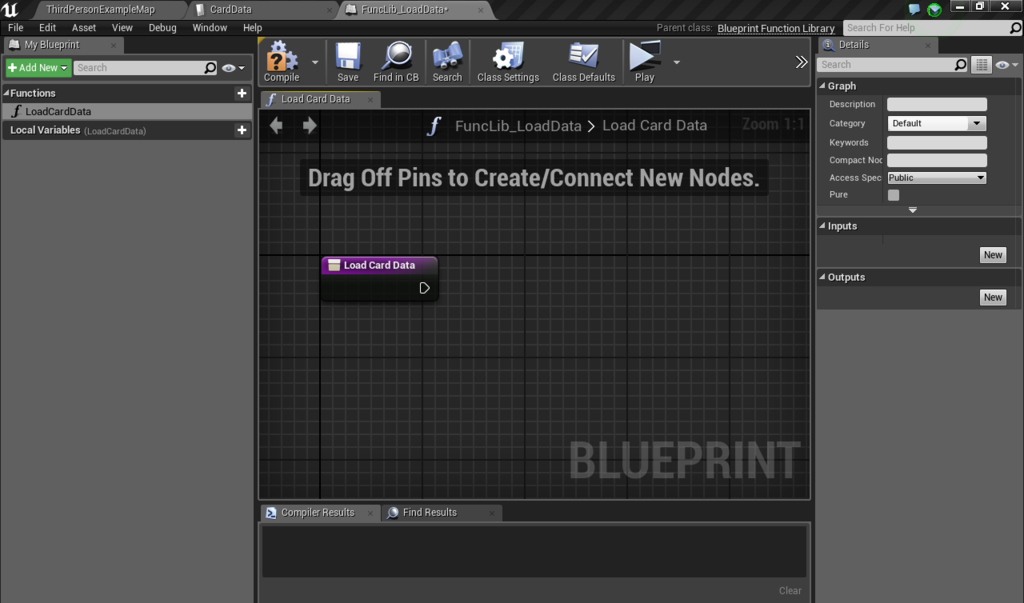This screenshot has height=603, width=1024.
Task: Collapse the Inputs section
Action: coord(823,226)
